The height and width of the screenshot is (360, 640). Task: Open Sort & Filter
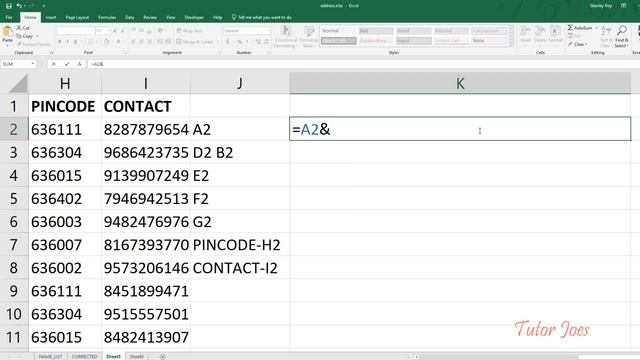point(606,36)
